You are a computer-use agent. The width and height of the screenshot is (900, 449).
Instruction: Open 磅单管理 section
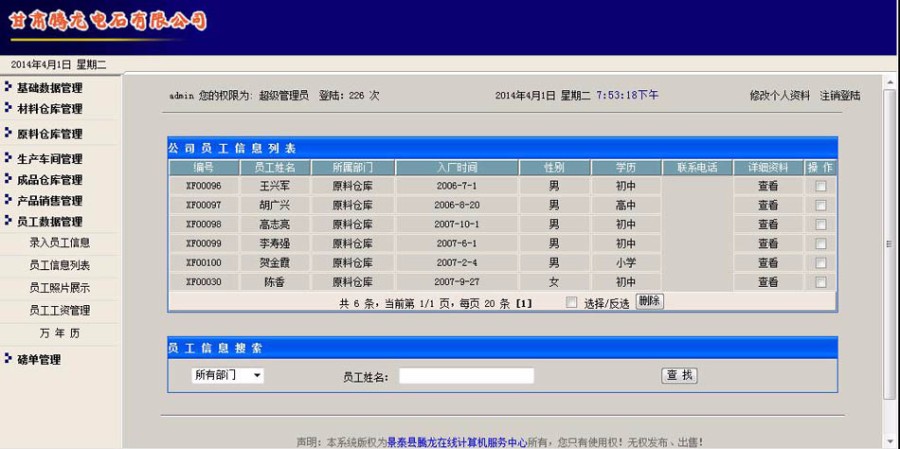[38, 360]
